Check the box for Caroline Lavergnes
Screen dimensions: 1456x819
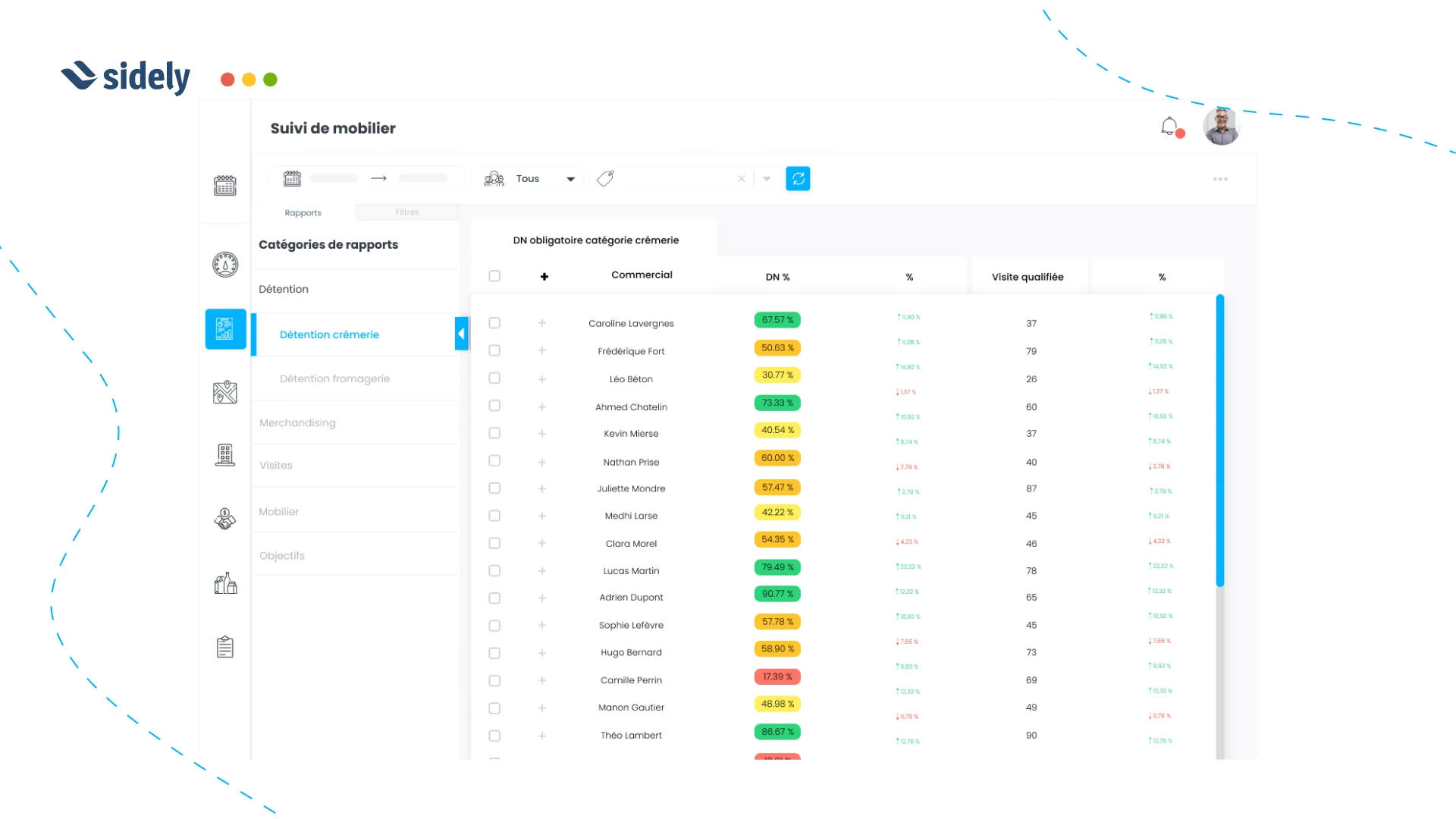(x=494, y=323)
